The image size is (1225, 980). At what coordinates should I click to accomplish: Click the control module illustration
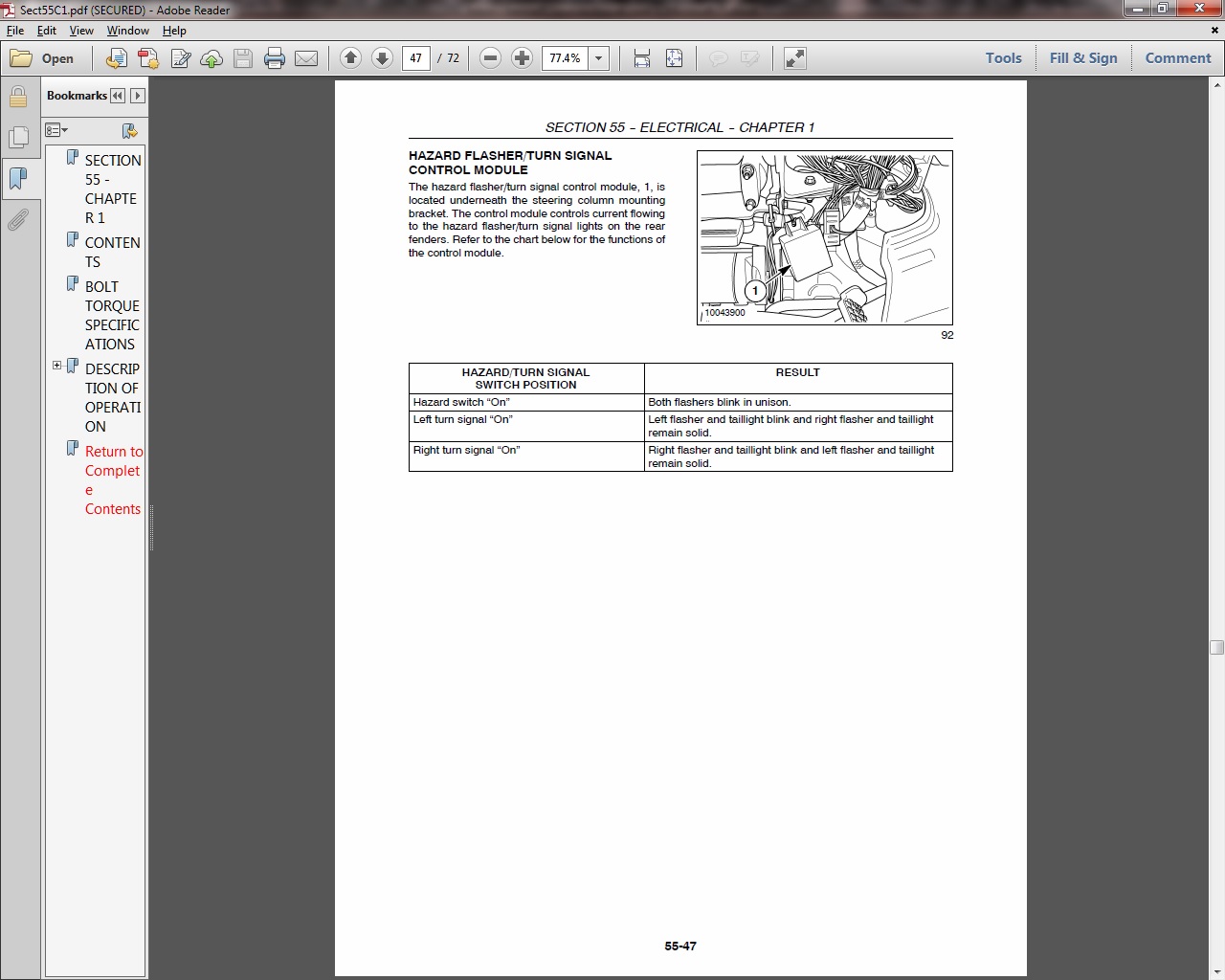pos(825,238)
